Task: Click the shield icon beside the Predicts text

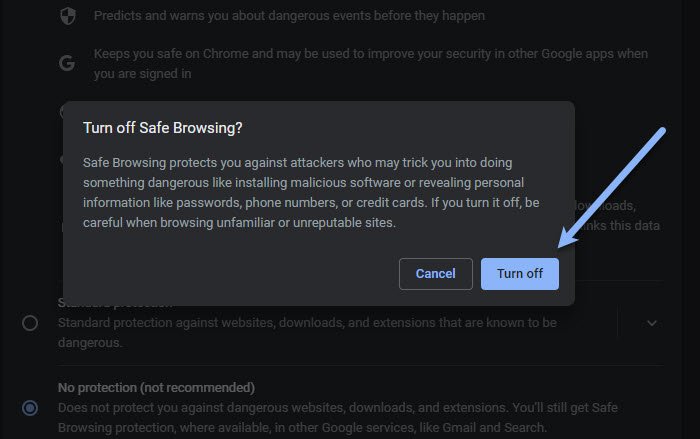Action: pos(68,16)
